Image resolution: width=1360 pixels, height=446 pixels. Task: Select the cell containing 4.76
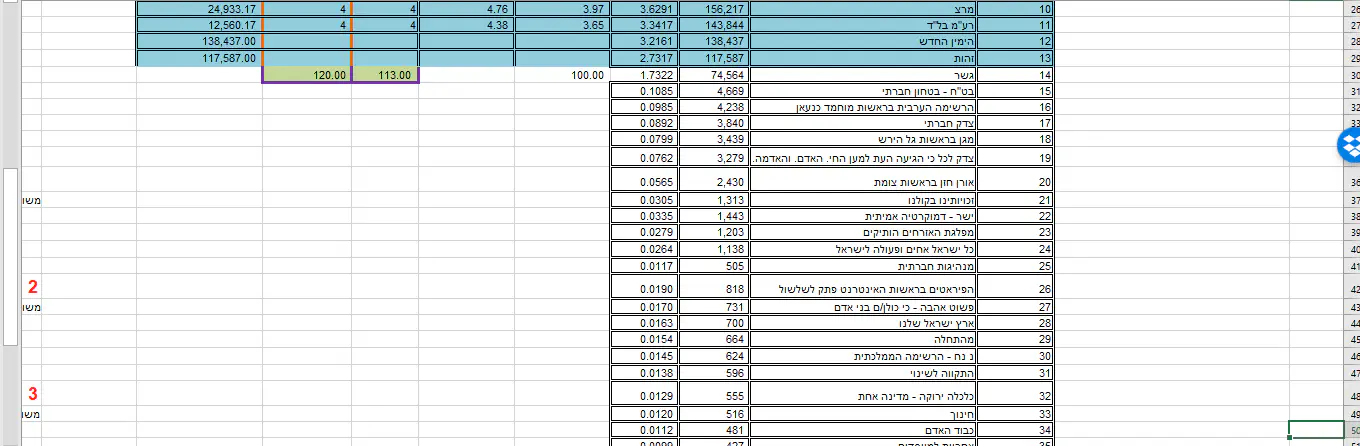point(467,9)
